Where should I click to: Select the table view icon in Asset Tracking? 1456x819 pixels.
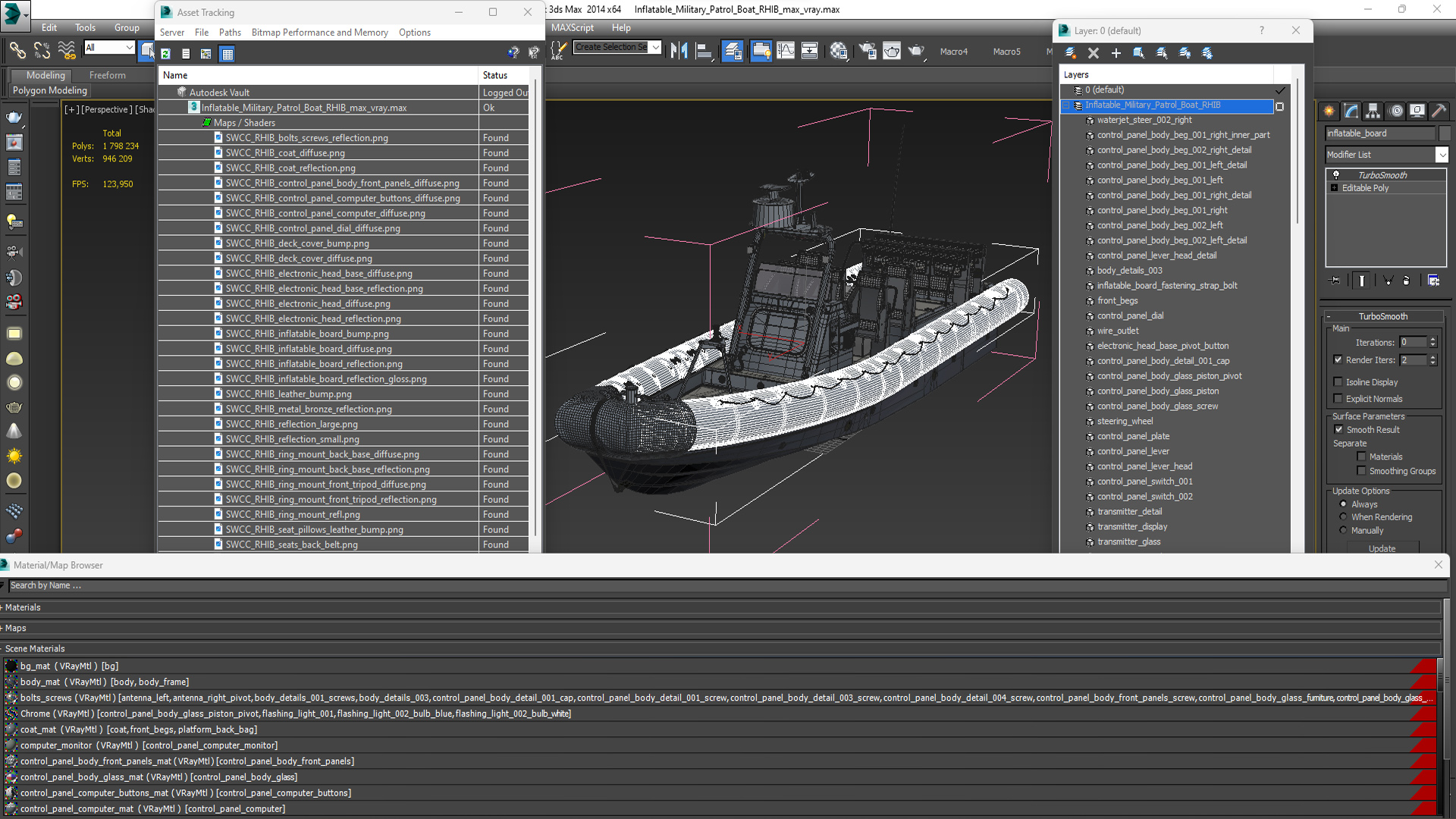point(227,54)
